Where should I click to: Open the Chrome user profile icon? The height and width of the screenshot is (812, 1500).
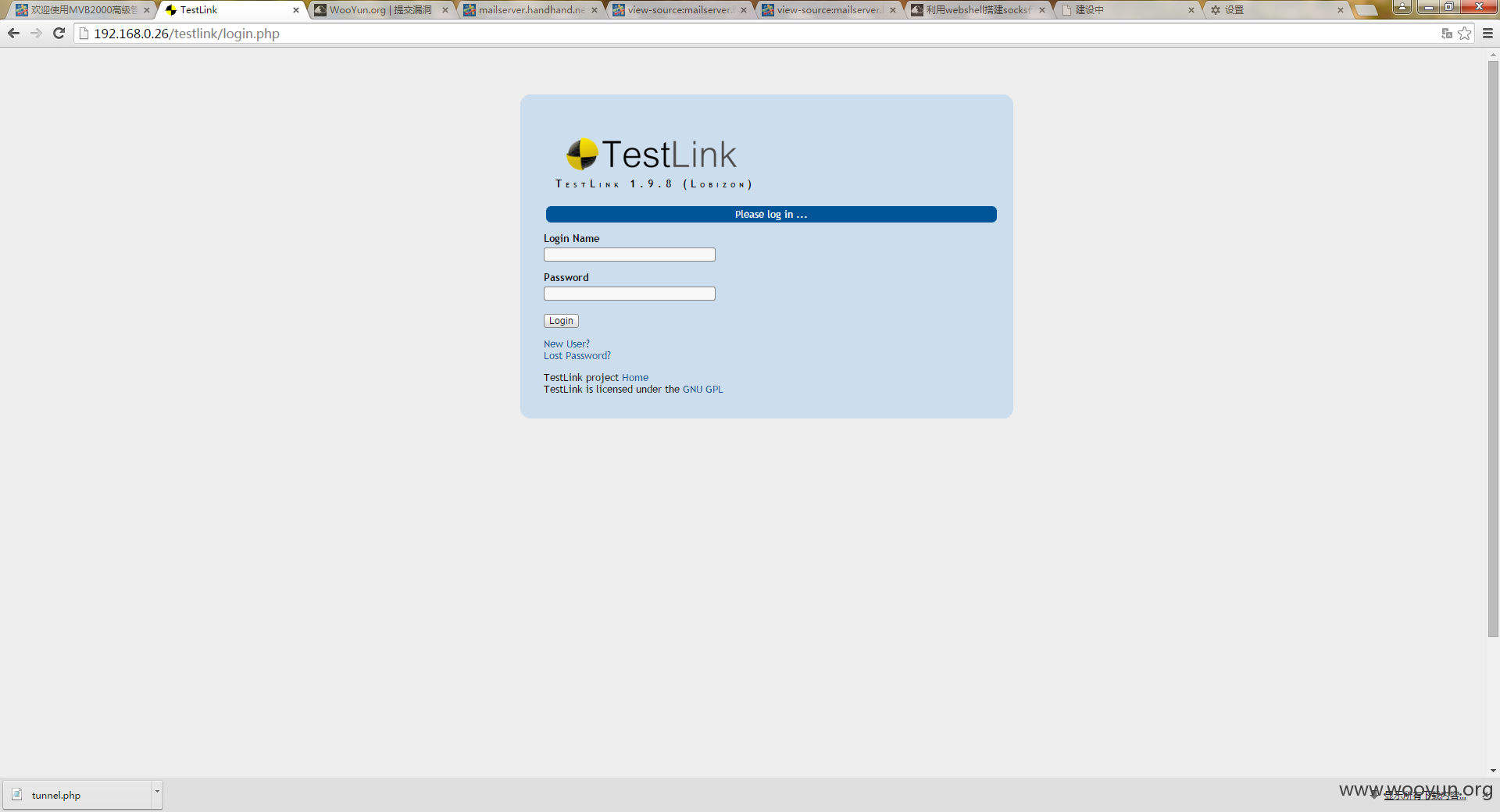coord(1402,7)
